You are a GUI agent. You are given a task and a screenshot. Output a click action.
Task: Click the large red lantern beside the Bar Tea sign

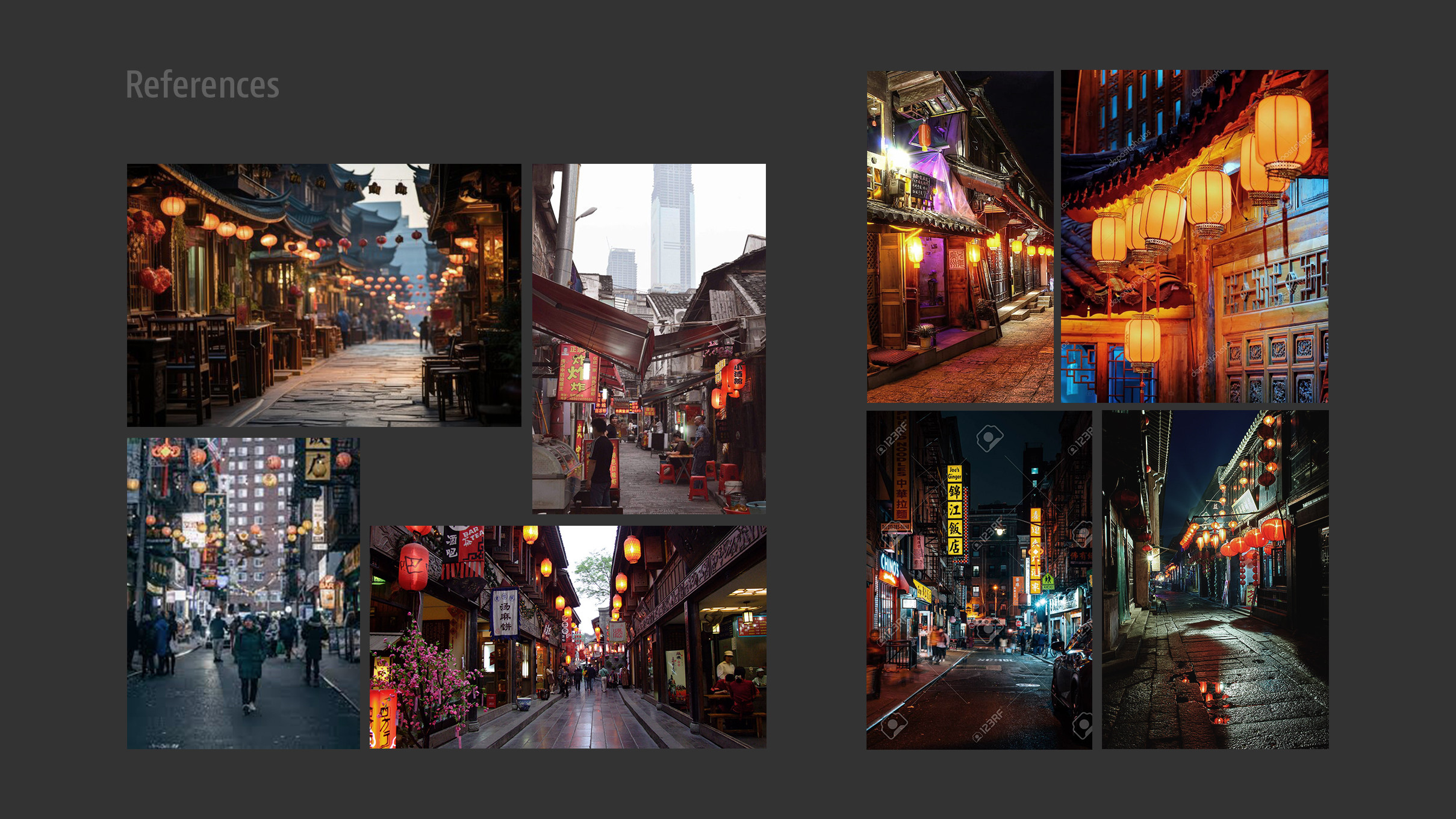414,567
